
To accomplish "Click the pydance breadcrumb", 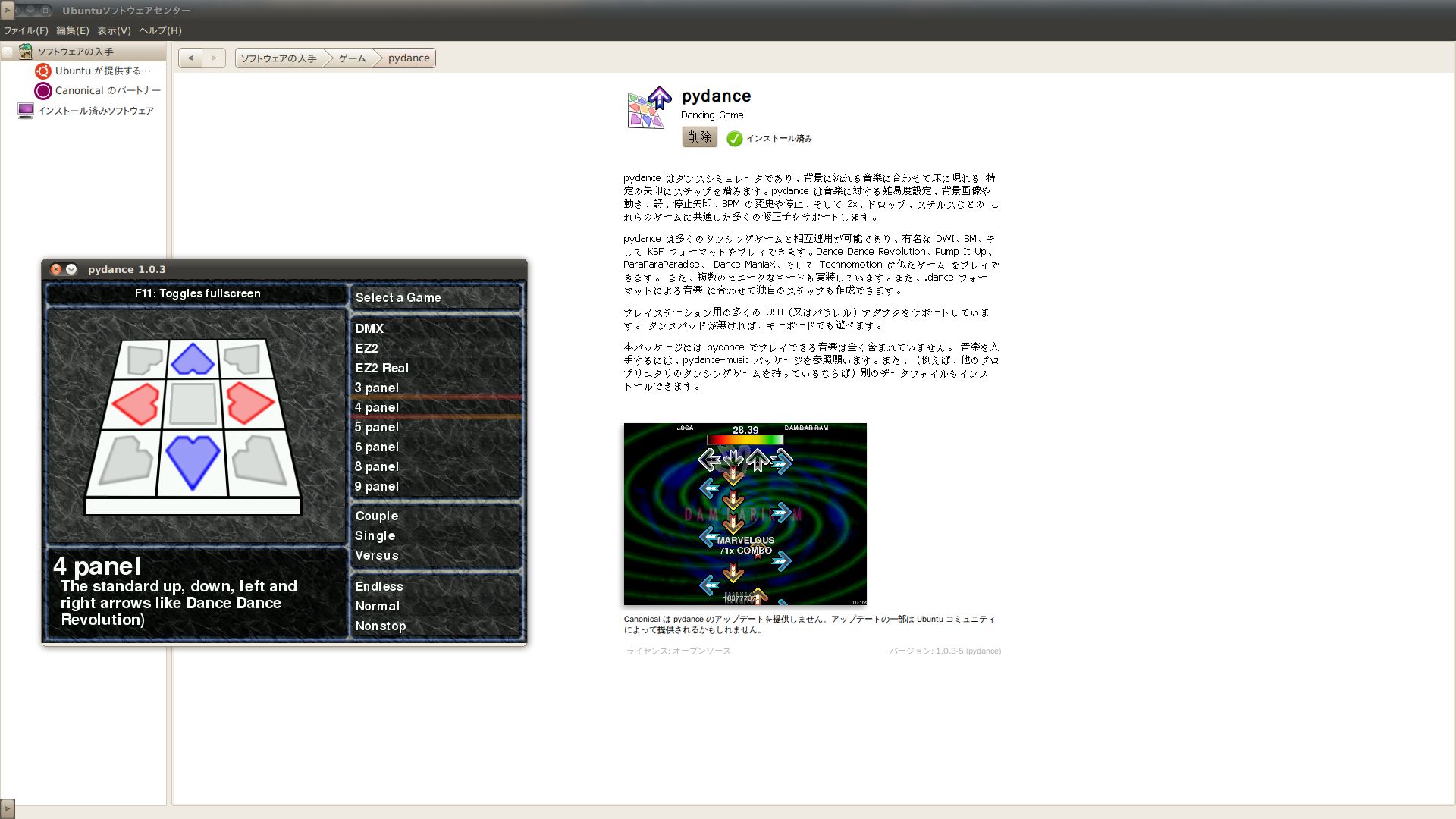I will tap(409, 58).
